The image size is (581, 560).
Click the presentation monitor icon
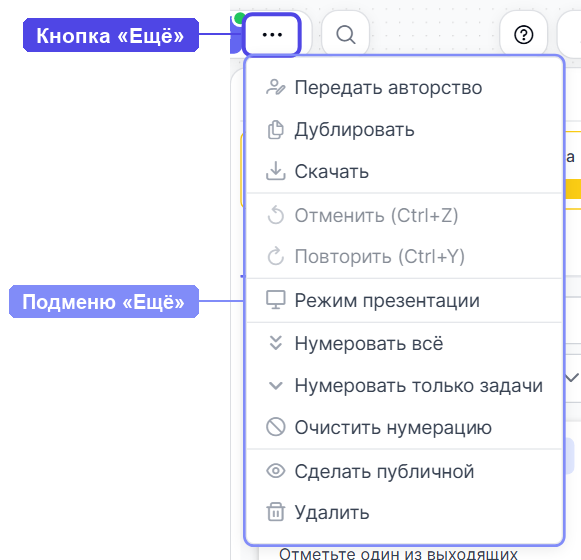[x=276, y=300]
